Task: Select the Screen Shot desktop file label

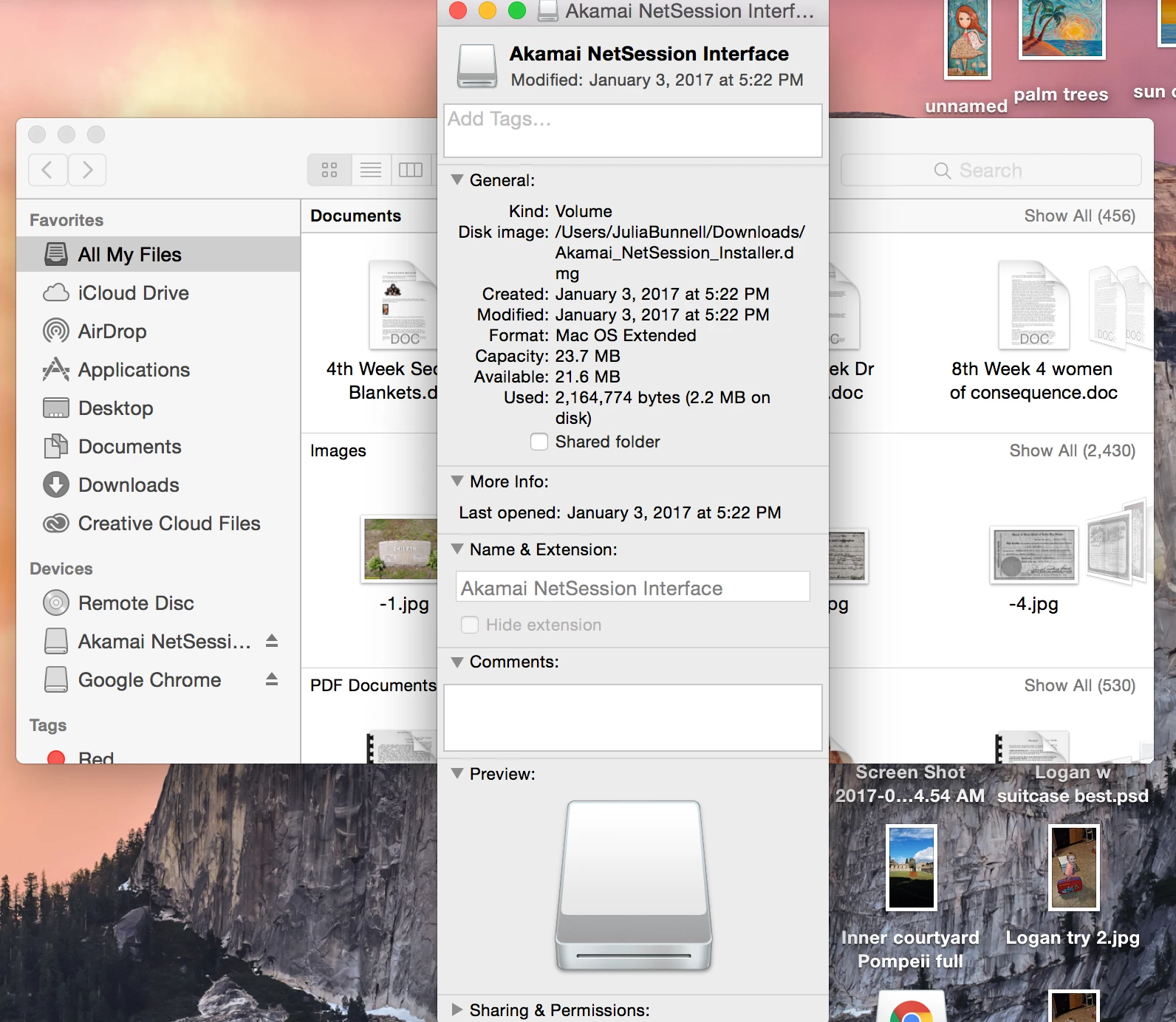Action: click(910, 784)
